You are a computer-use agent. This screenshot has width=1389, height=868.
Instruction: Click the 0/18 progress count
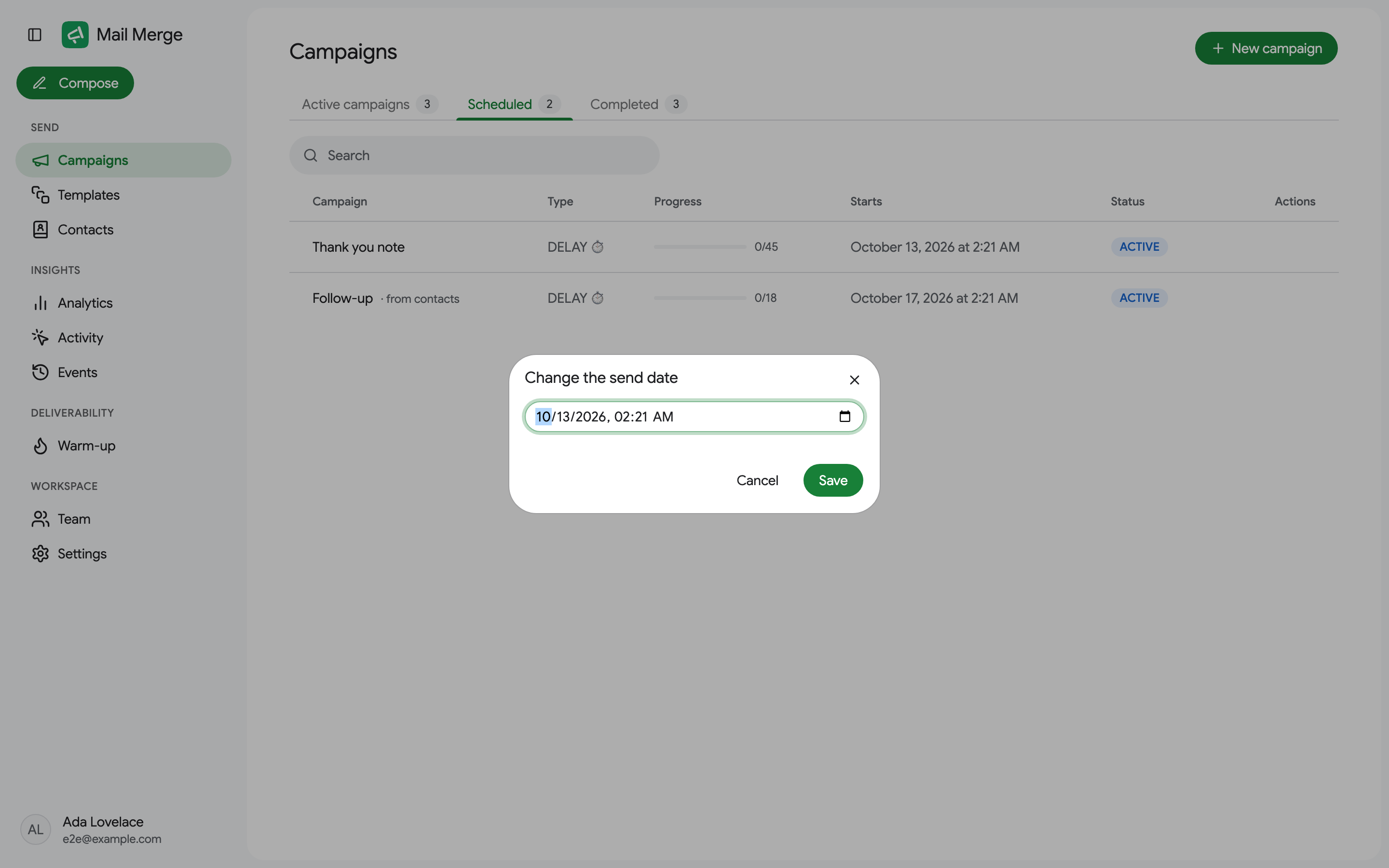point(765,298)
